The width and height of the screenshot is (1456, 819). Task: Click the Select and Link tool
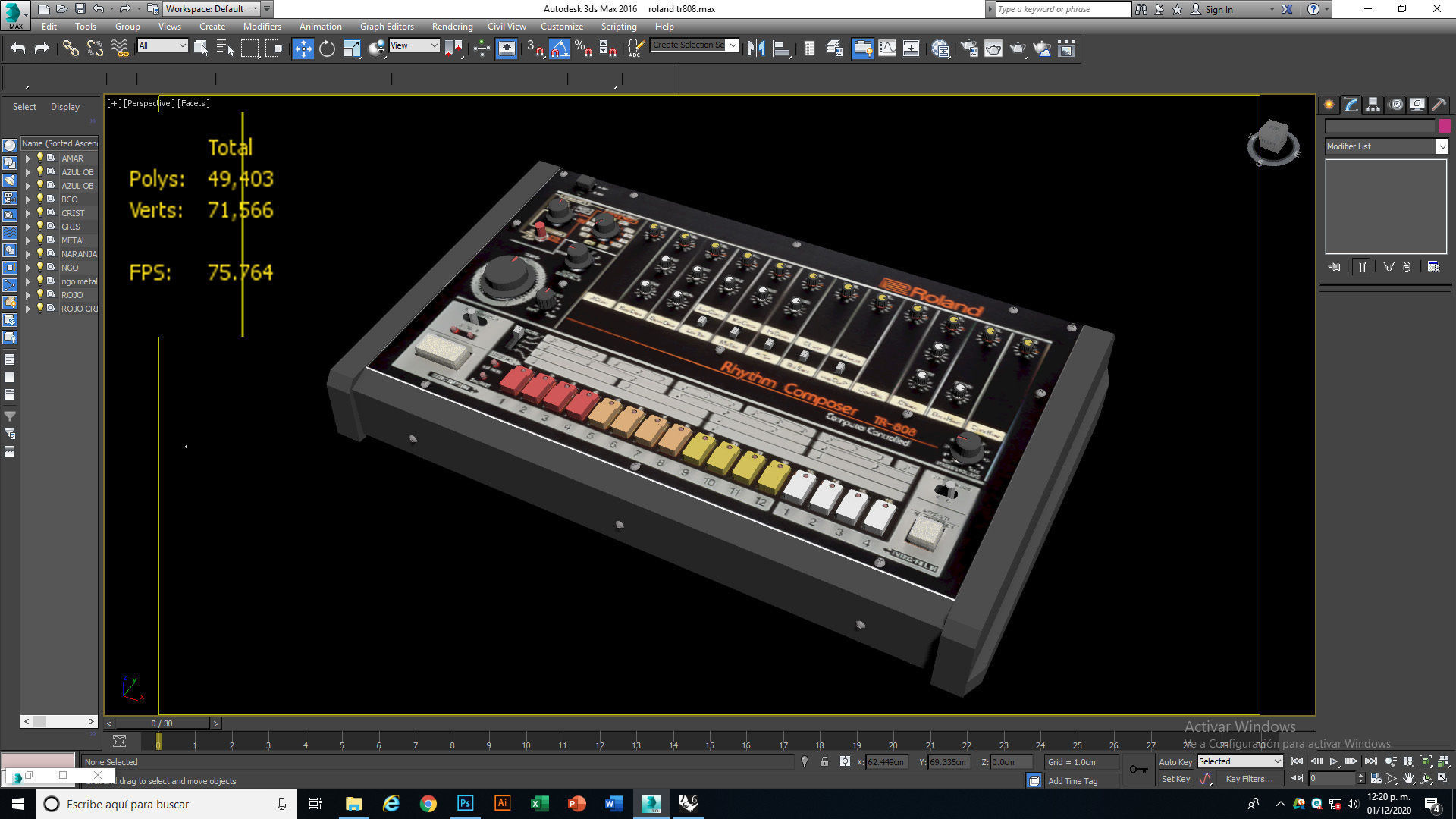coord(70,49)
